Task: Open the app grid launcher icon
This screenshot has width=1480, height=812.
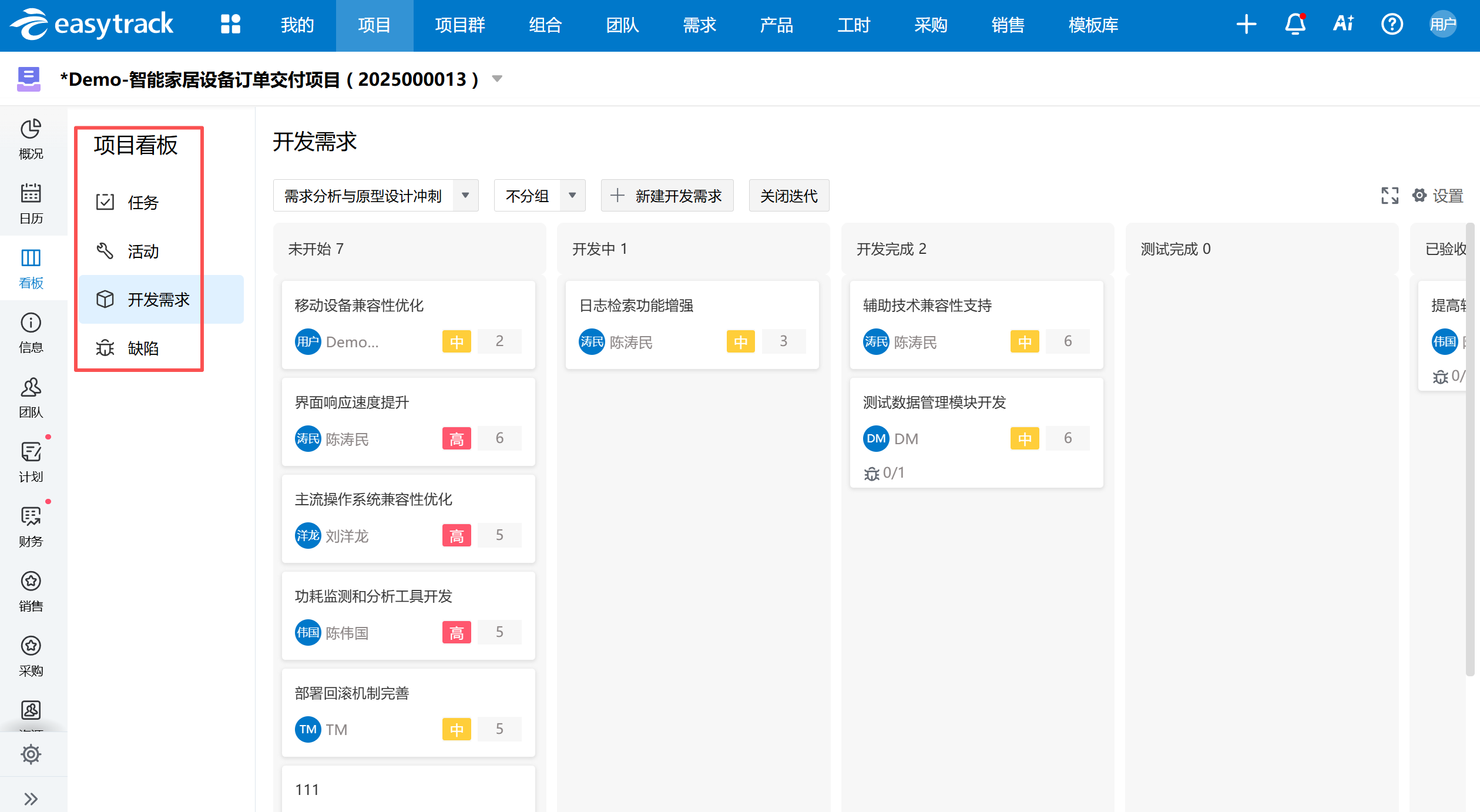Action: point(230,25)
